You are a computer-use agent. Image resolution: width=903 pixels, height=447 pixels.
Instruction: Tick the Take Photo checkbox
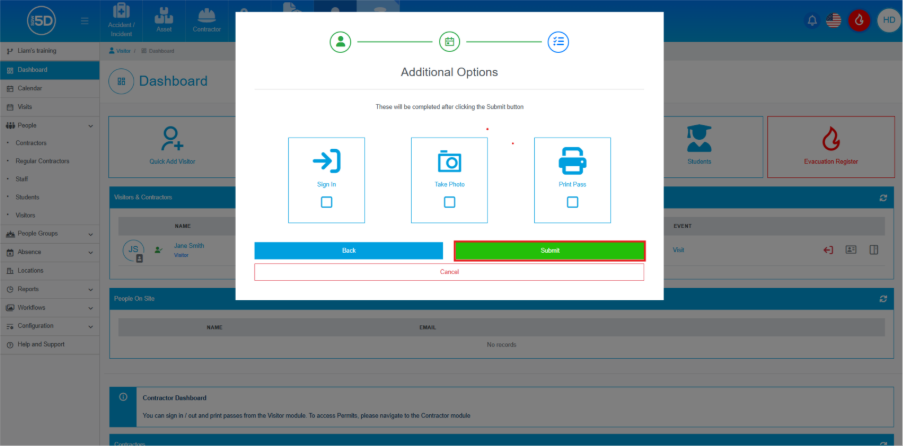tap(449, 202)
